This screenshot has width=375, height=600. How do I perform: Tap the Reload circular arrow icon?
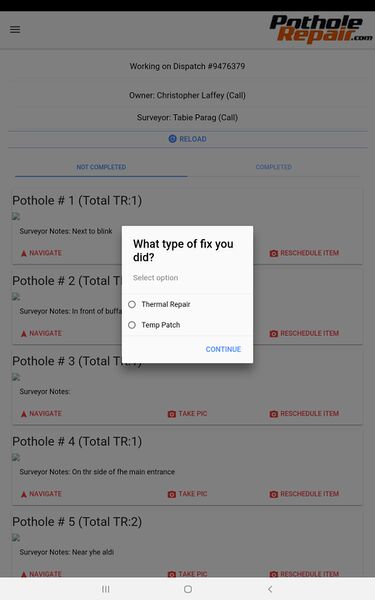coord(173,139)
